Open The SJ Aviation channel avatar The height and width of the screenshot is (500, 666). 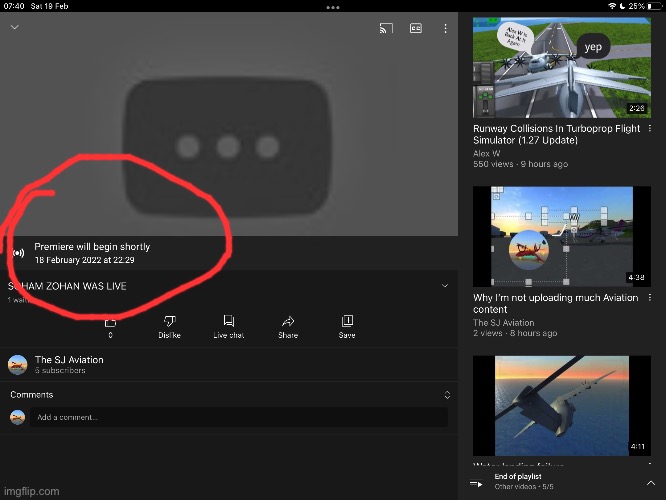17,364
